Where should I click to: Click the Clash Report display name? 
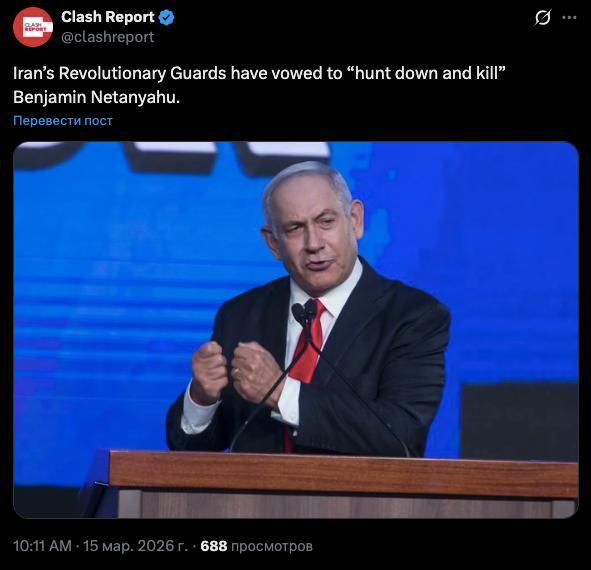(x=108, y=17)
